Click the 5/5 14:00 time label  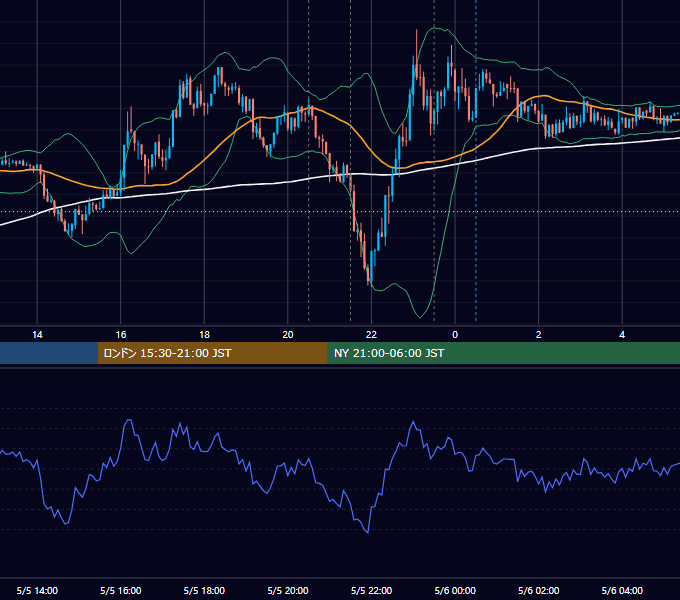tap(37, 590)
